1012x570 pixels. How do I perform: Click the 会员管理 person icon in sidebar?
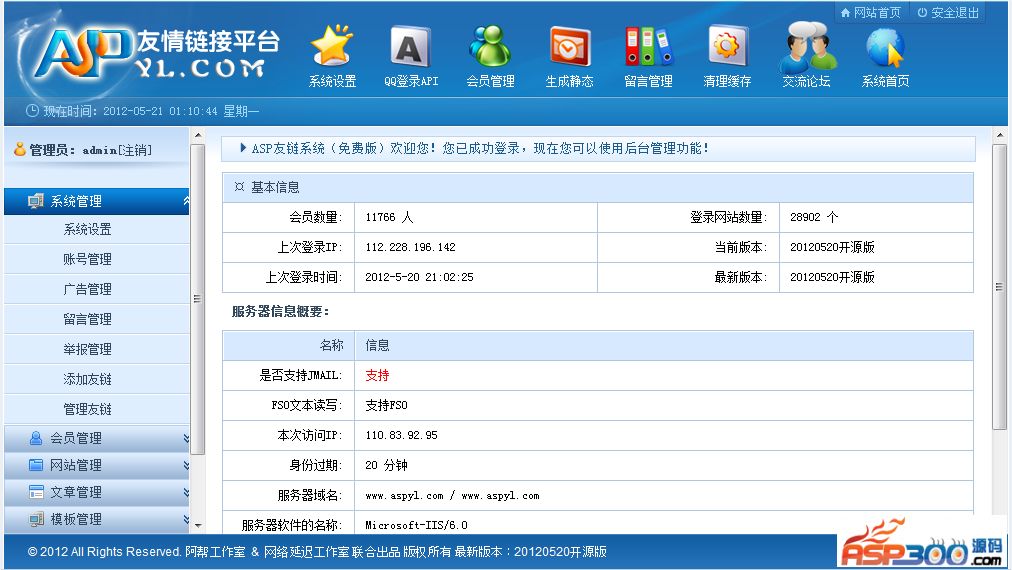point(36,438)
